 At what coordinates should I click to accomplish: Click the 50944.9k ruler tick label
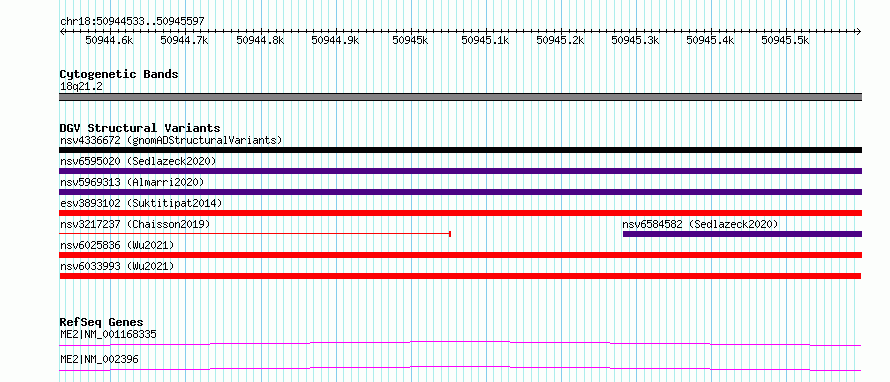point(335,40)
